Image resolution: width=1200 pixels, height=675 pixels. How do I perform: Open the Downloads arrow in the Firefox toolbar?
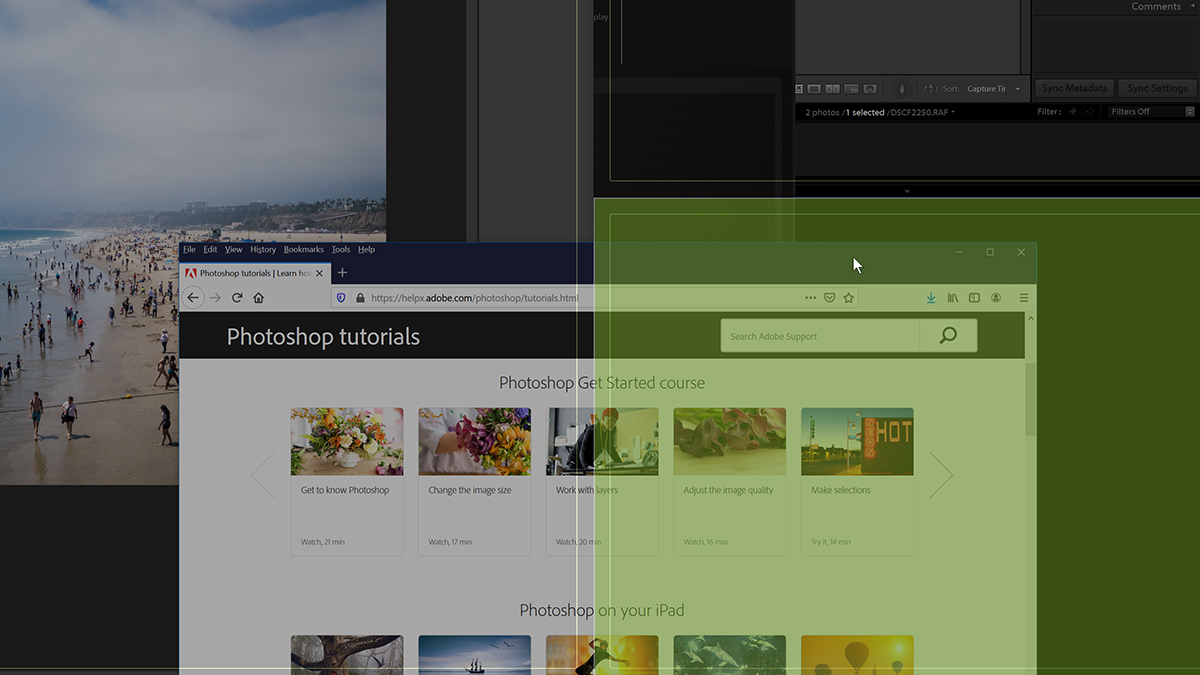(931, 297)
